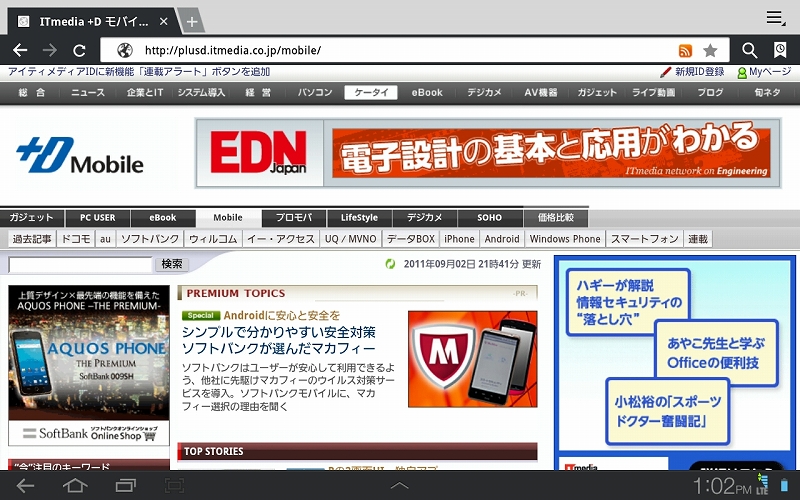Open the 新規ID登録 registration link
This screenshot has width=800, height=500.
pyautogui.click(x=693, y=72)
